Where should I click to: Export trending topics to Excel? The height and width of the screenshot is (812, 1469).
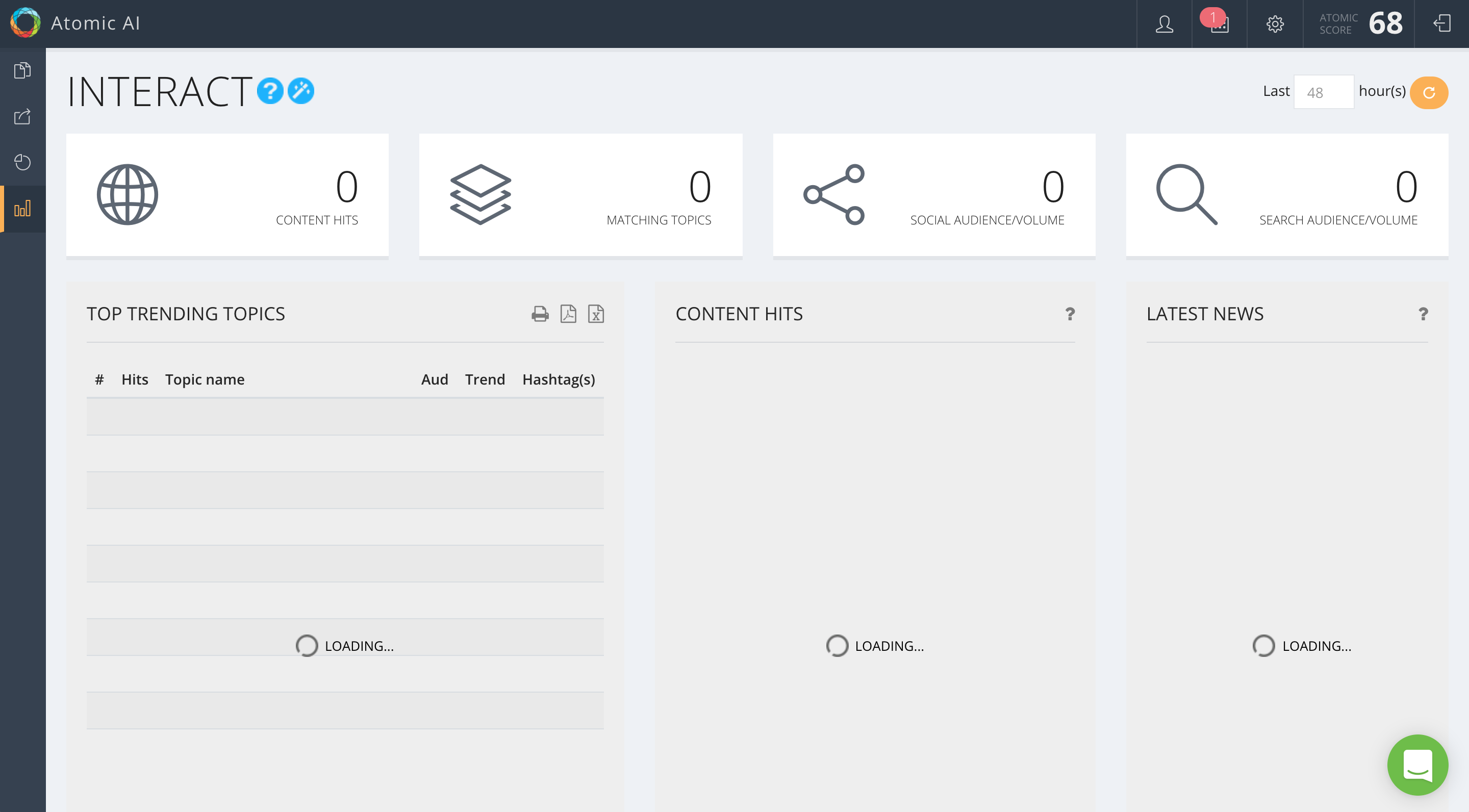pos(596,314)
